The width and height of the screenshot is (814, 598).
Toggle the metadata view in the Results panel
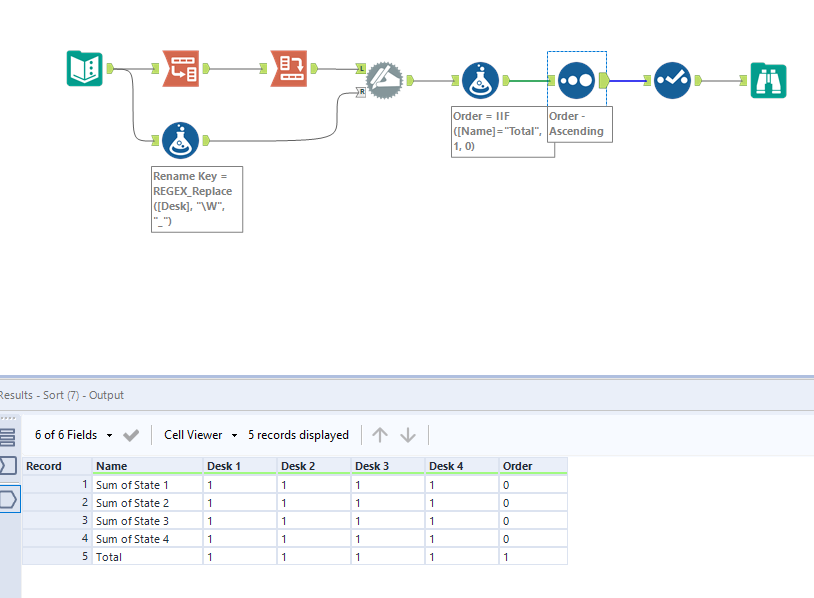8,466
